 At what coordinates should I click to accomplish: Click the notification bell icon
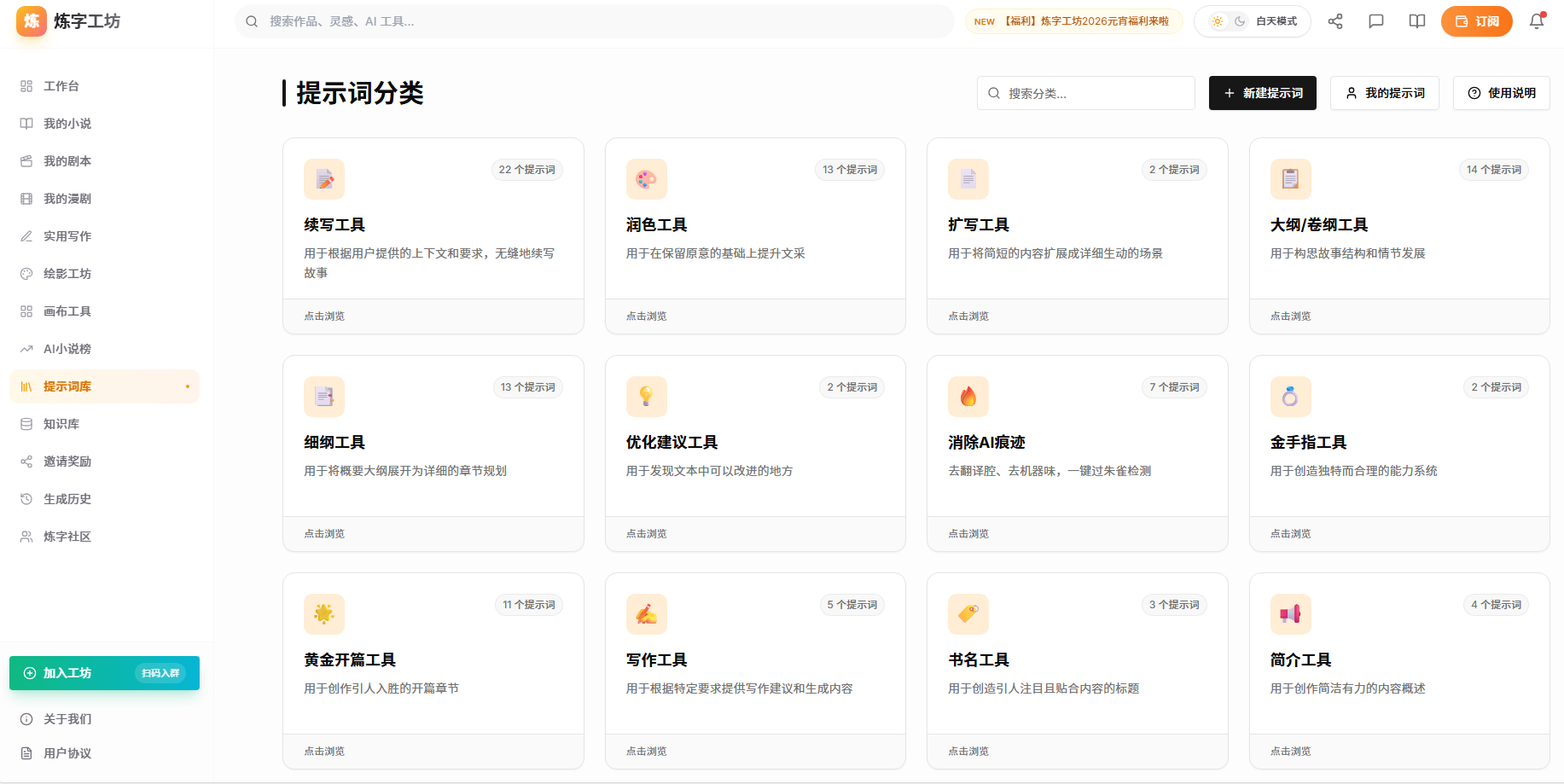pyautogui.click(x=1536, y=21)
